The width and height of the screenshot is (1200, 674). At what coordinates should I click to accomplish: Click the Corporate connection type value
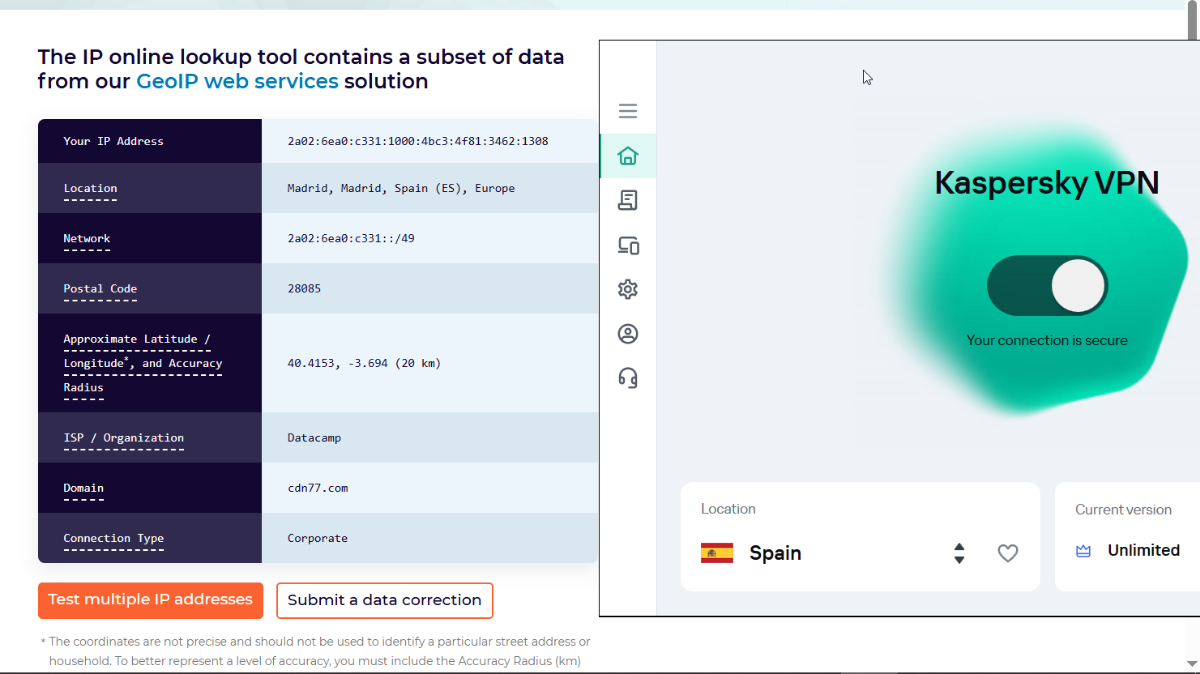[x=318, y=538]
